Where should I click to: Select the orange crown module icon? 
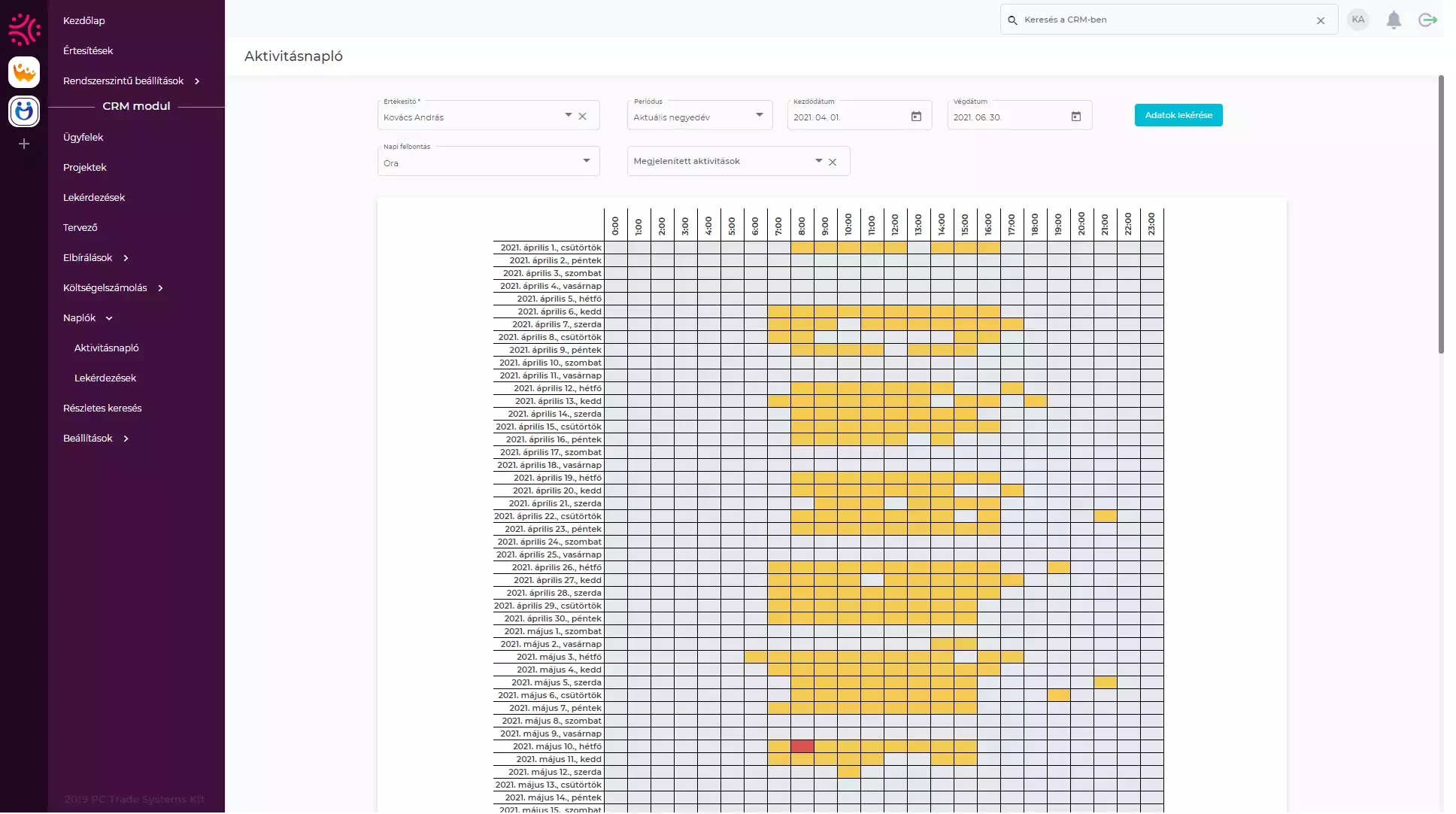coord(24,72)
